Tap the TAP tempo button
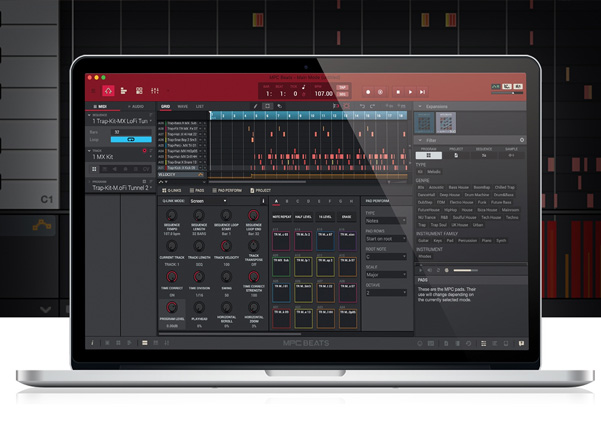 [x=342, y=88]
